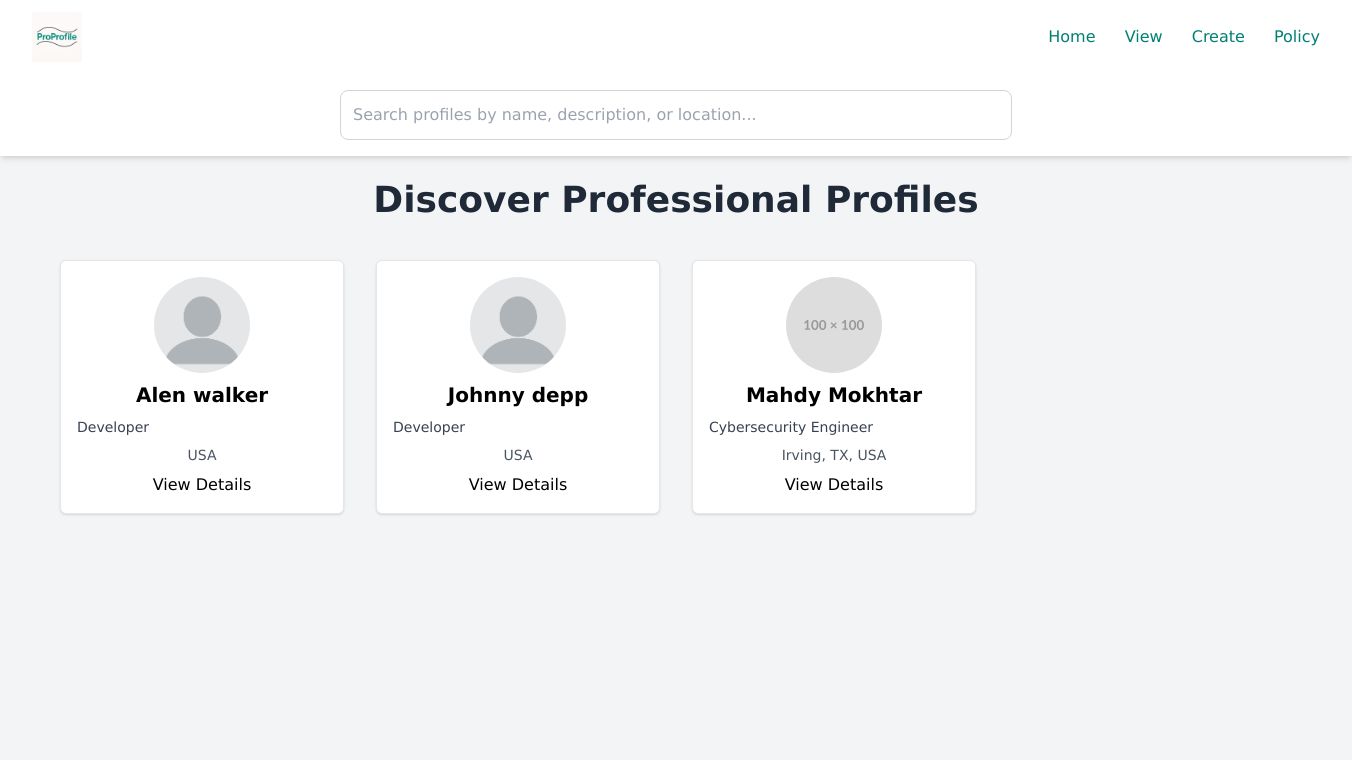Click USA location on Johnny depp's card
Viewport: 1352px width, 760px height.
click(518, 456)
